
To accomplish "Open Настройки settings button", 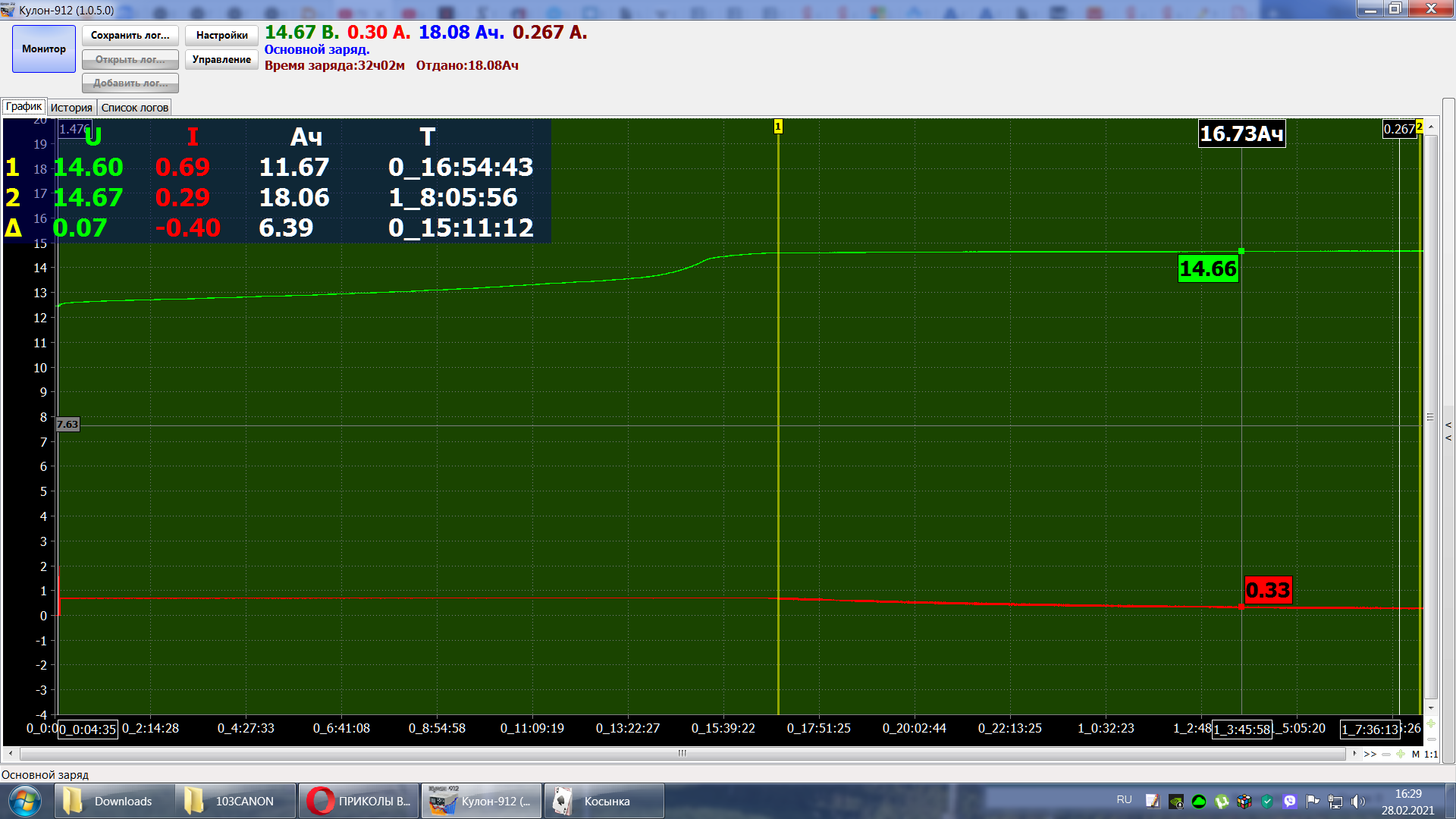I will click(x=221, y=36).
